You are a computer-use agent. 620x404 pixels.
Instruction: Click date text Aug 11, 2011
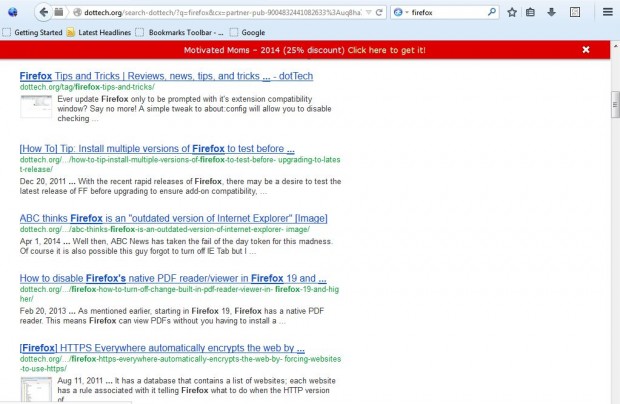click(x=80, y=381)
